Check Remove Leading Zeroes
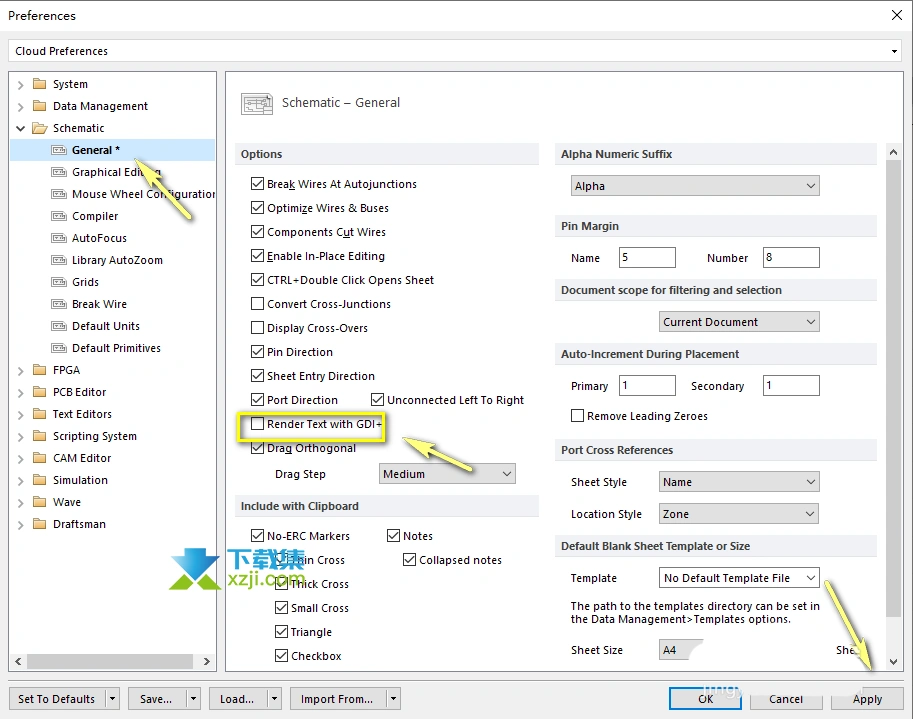 (x=578, y=416)
